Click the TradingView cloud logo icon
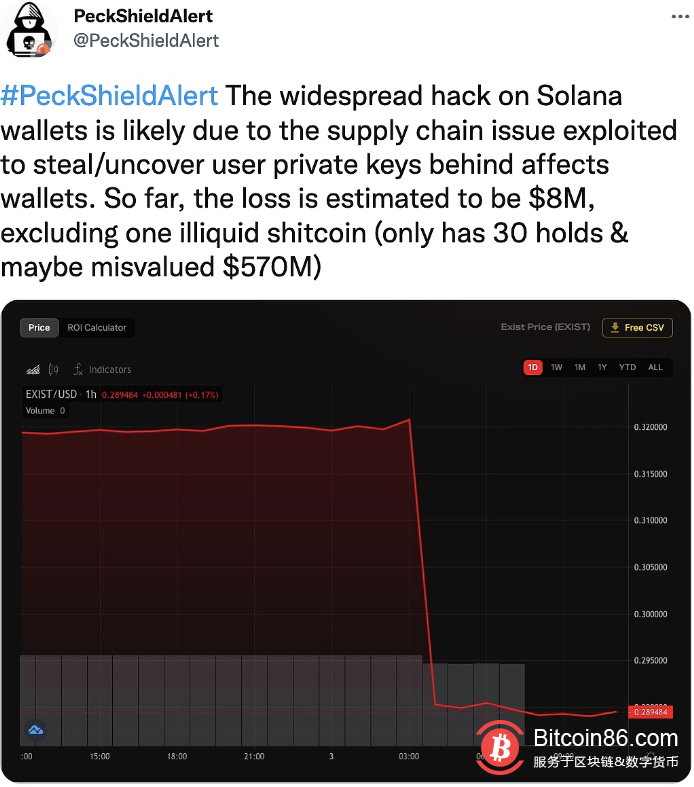 coord(36,730)
